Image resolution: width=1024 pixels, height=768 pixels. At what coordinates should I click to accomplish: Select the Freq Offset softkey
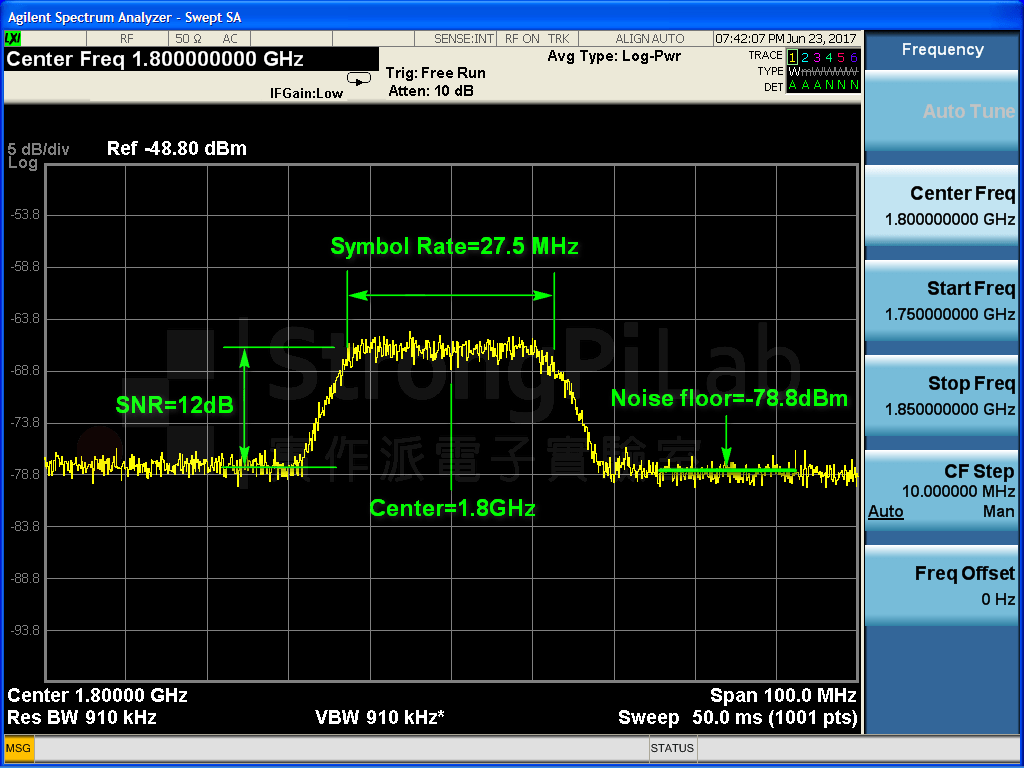pos(941,586)
